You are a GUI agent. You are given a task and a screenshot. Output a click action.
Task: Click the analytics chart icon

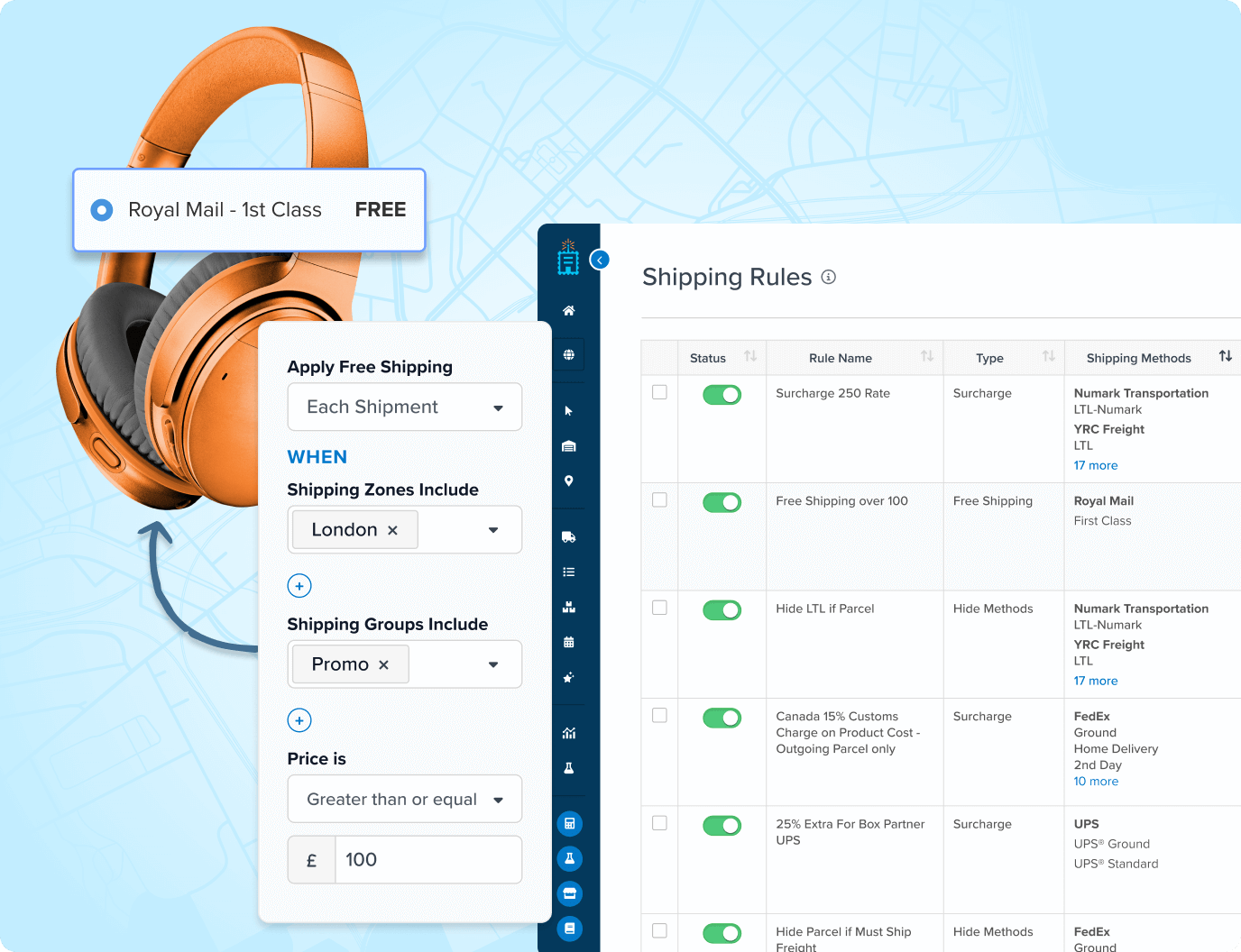(x=568, y=733)
